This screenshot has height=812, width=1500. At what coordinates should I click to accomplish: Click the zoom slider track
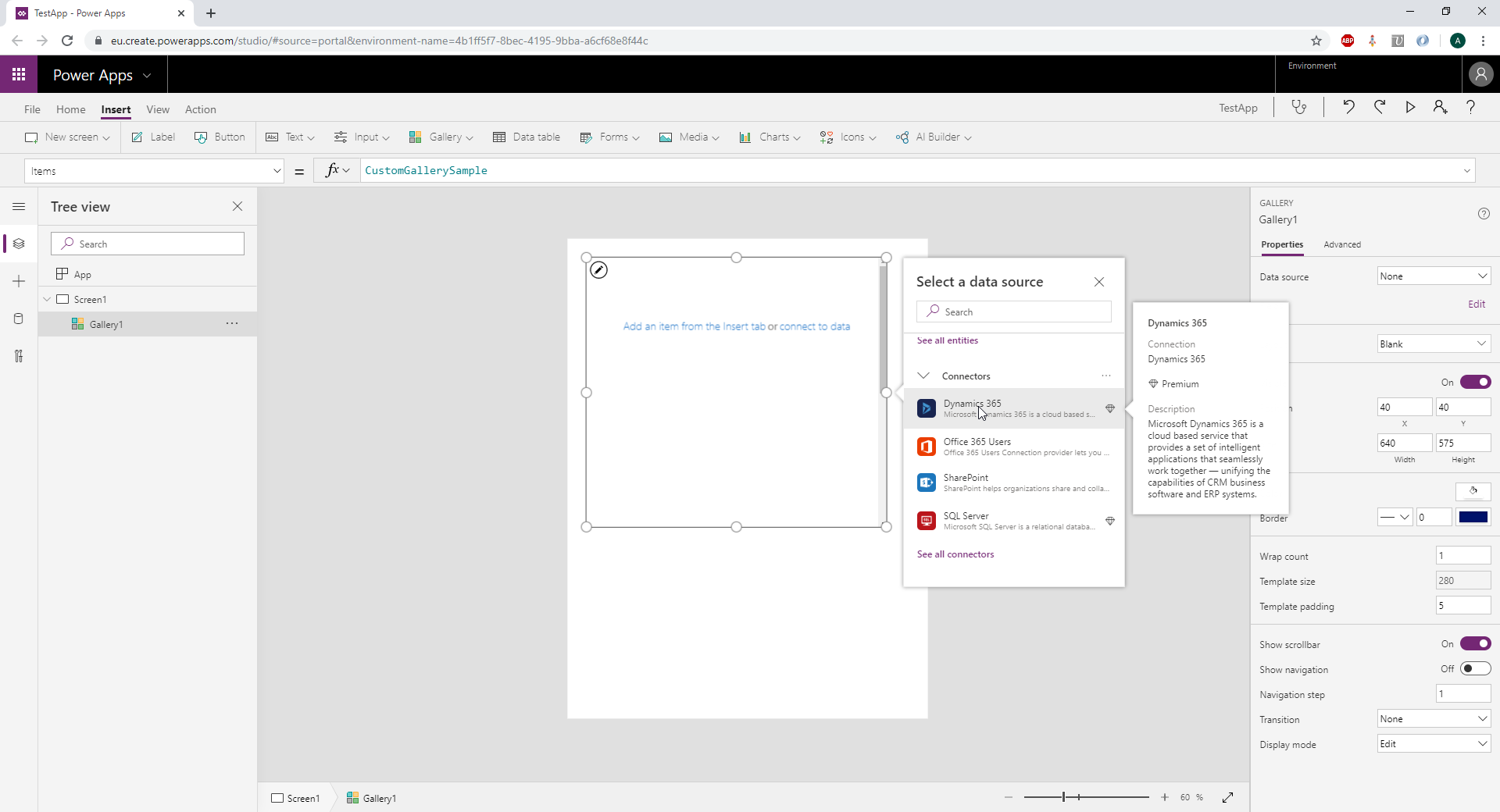coord(1086,797)
